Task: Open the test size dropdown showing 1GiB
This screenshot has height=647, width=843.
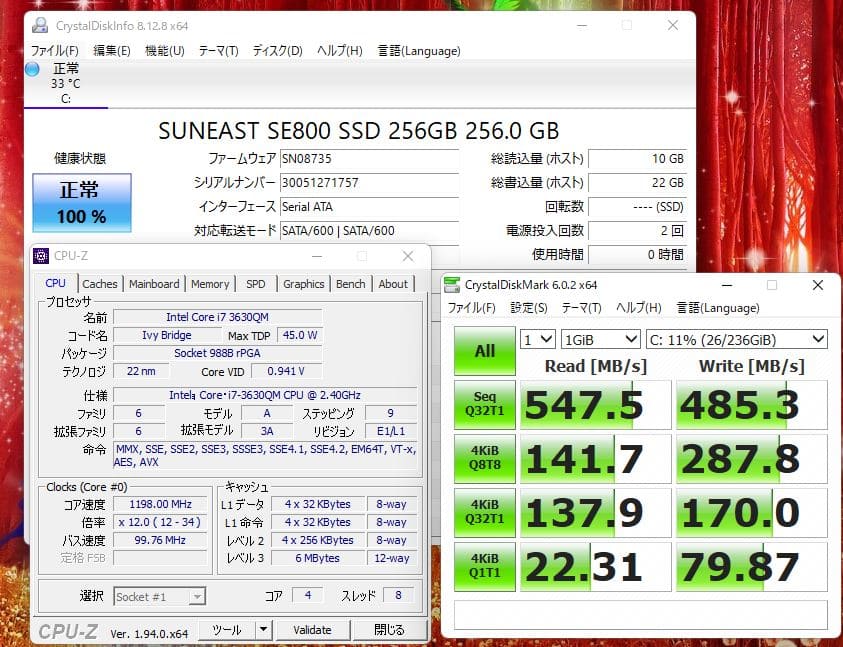Action: coord(600,339)
